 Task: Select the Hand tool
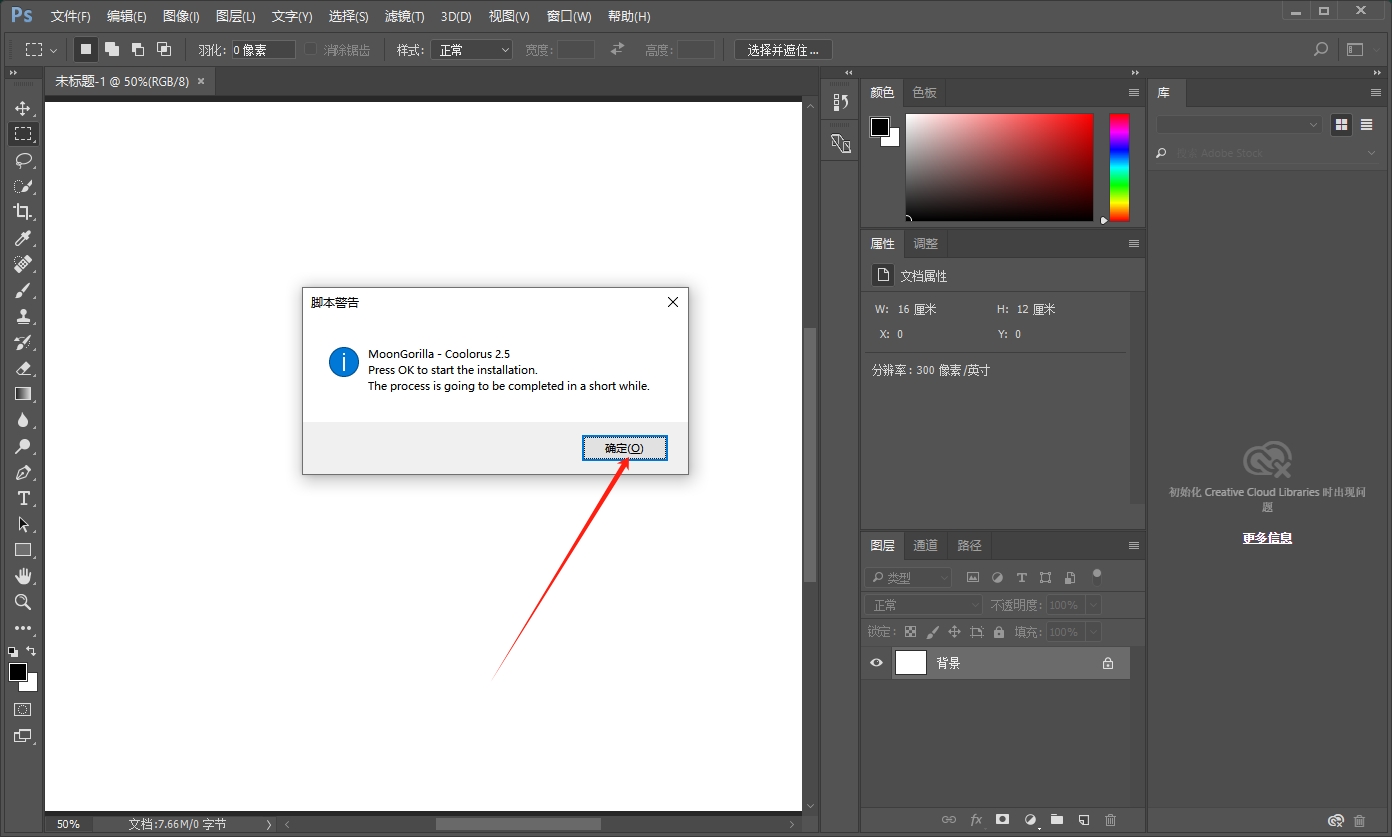[x=23, y=575]
